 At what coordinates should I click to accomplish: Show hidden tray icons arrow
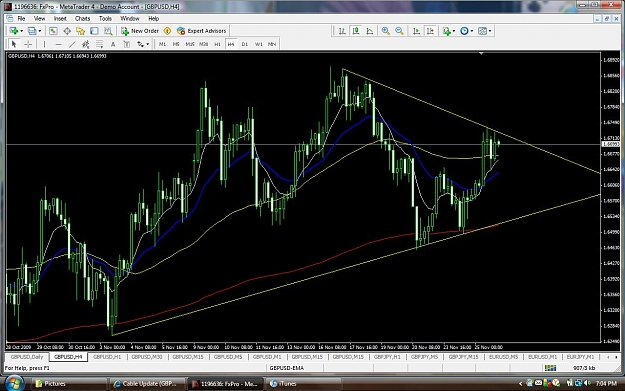click(x=521, y=383)
